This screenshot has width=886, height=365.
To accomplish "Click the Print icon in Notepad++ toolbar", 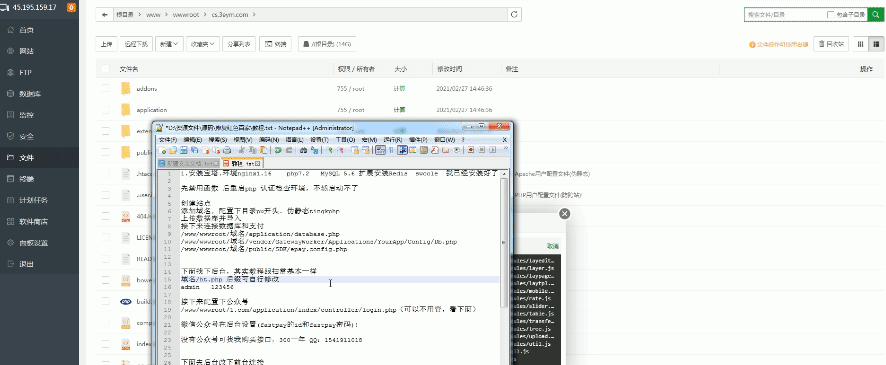I will 227,150.
